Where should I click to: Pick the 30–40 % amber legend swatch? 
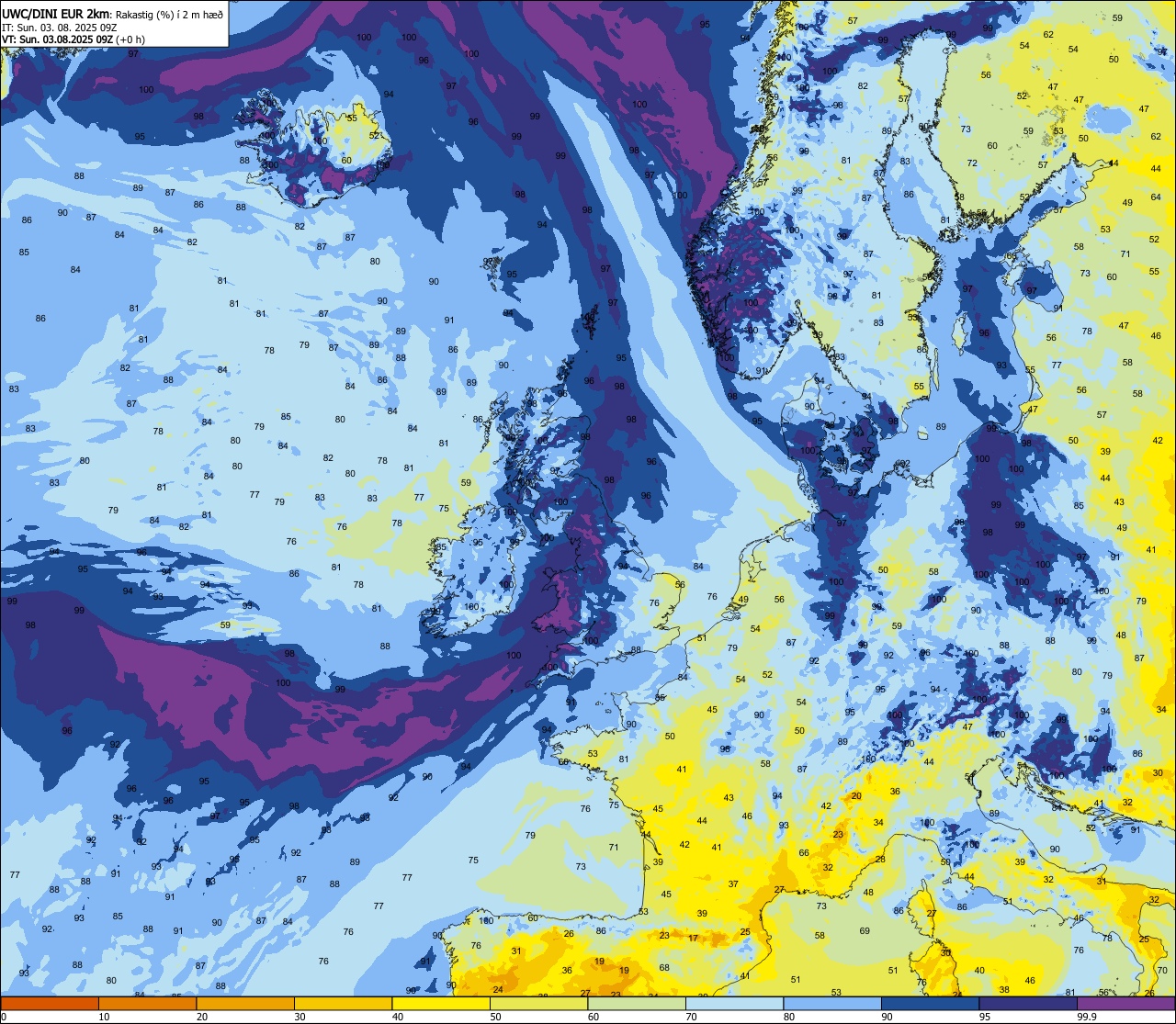[x=343, y=1003]
